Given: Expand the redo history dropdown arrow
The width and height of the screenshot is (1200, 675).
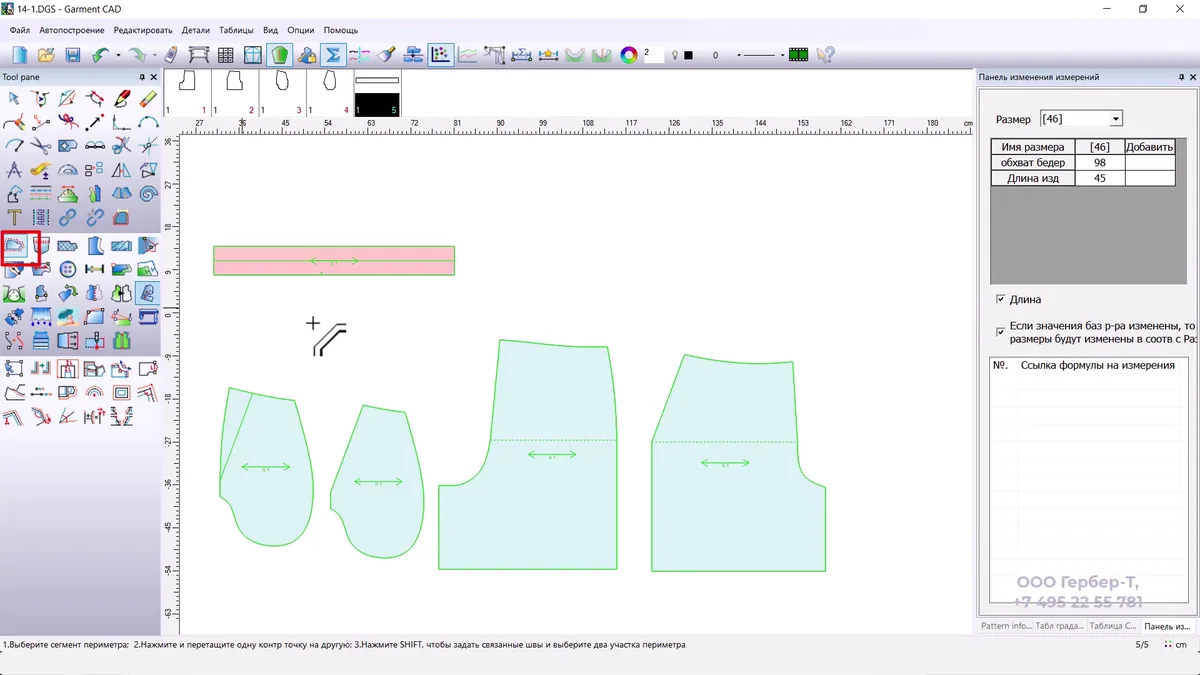Looking at the screenshot, I should pos(153,55).
